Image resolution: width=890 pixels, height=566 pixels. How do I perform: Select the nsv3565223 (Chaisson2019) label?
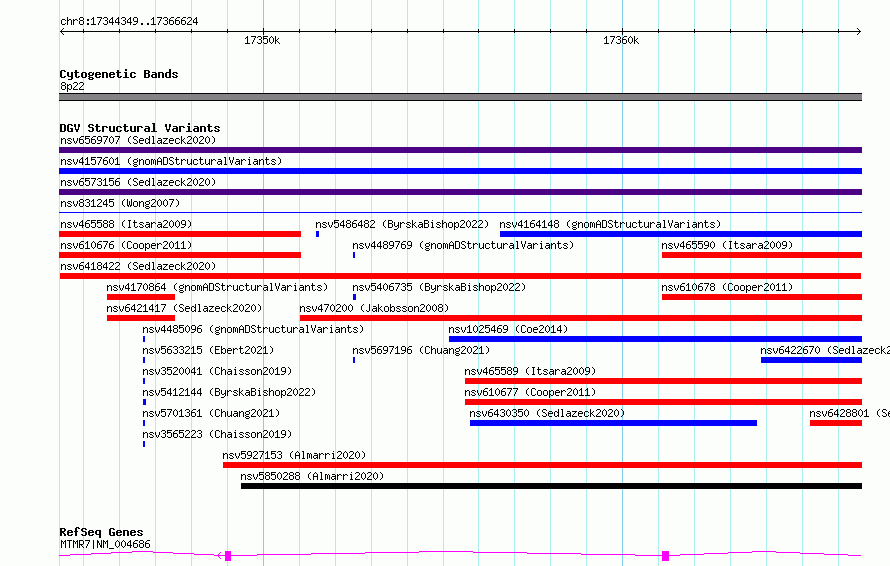click(x=217, y=434)
